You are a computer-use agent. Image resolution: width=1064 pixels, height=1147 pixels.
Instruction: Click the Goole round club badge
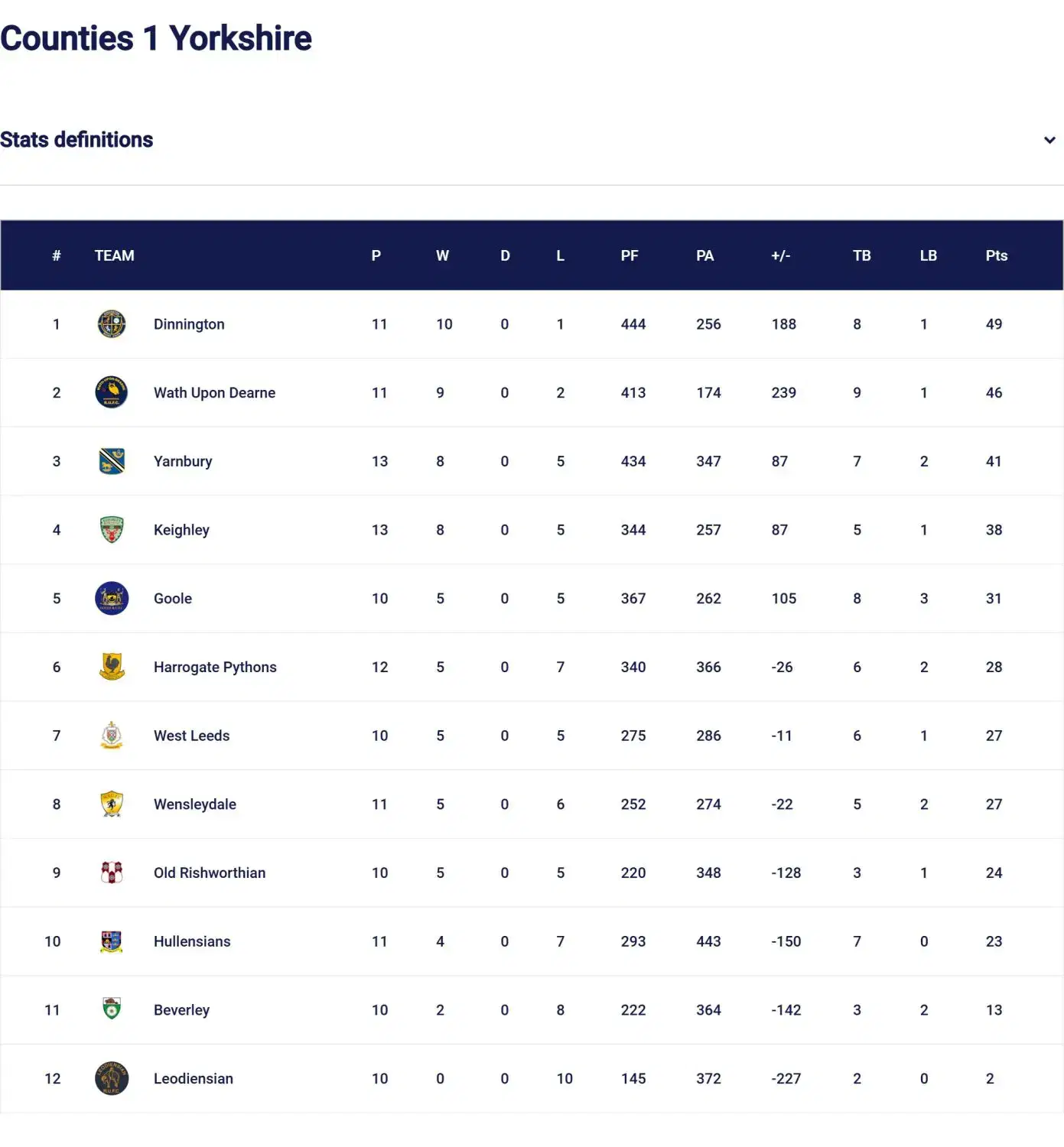pyautogui.click(x=112, y=598)
